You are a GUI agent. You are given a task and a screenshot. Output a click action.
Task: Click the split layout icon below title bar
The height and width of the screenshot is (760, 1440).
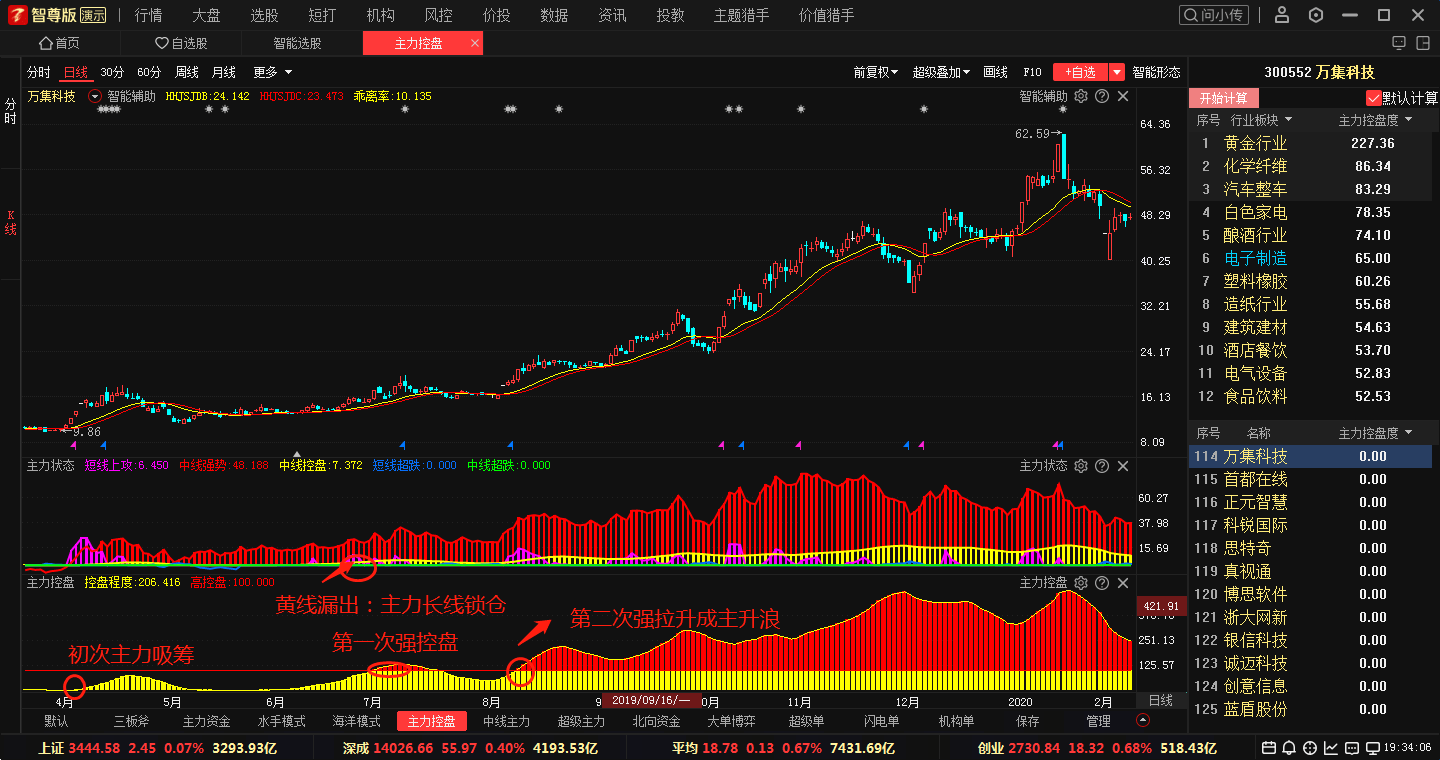1399,43
